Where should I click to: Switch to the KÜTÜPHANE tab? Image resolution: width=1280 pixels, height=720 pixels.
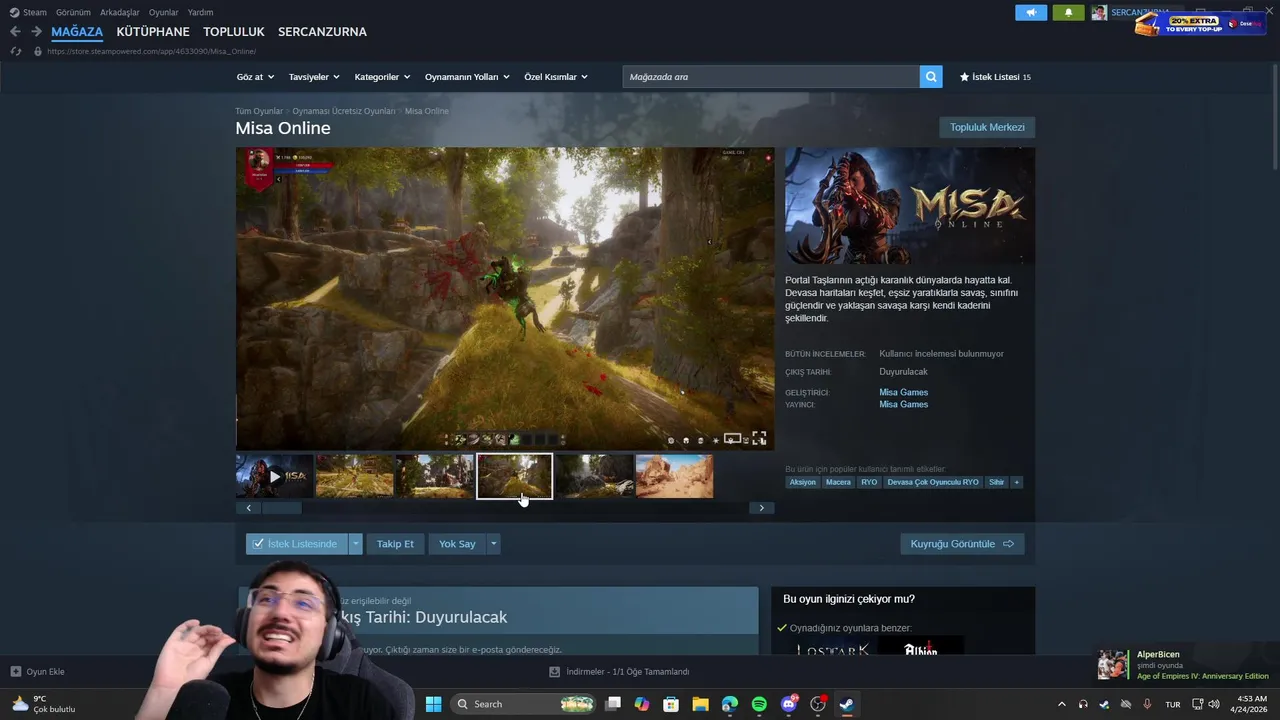(153, 32)
